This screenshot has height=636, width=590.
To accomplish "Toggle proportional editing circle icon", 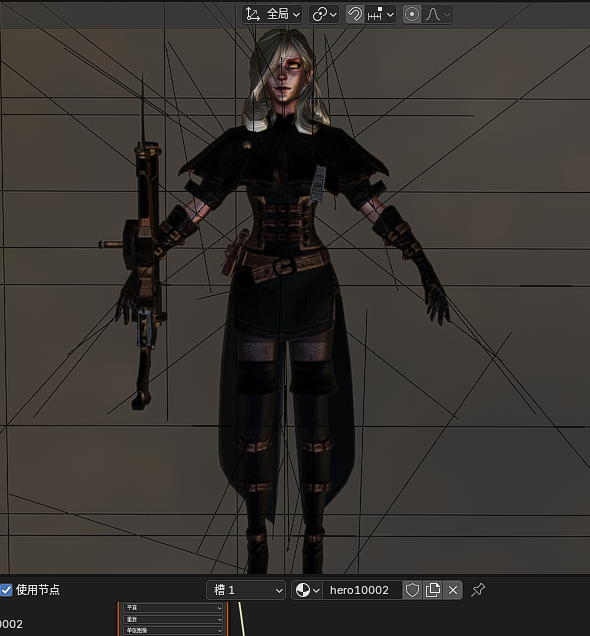I will pos(412,15).
